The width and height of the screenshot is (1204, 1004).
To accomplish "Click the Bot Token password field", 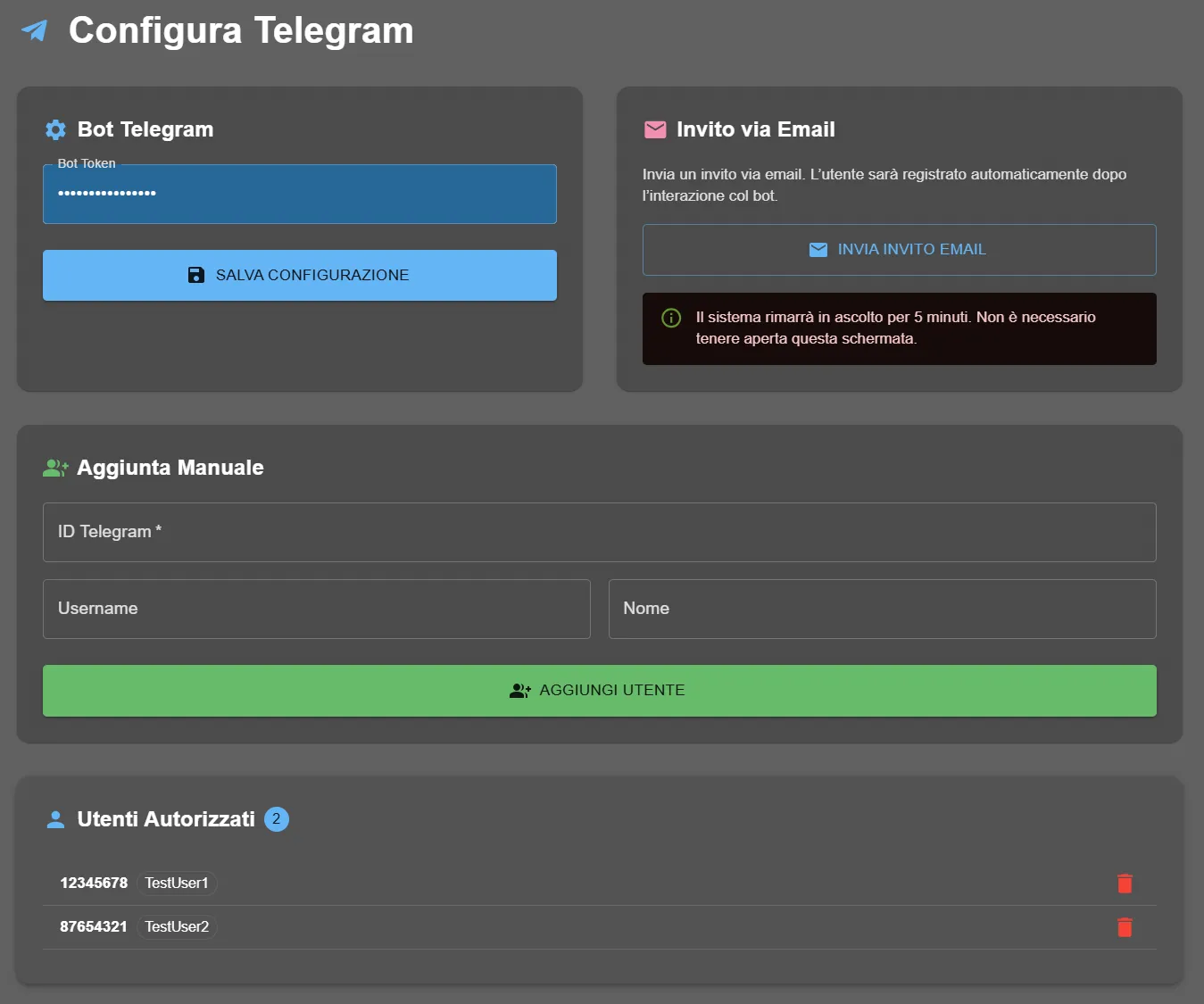I will 299,194.
